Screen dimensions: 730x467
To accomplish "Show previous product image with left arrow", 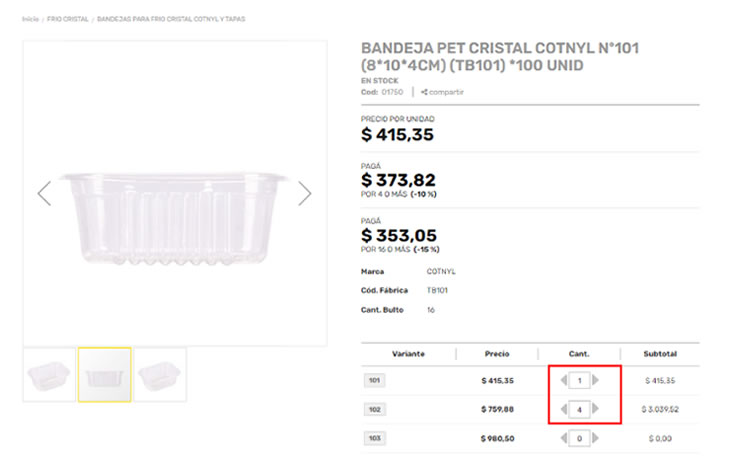I will tap(44, 193).
